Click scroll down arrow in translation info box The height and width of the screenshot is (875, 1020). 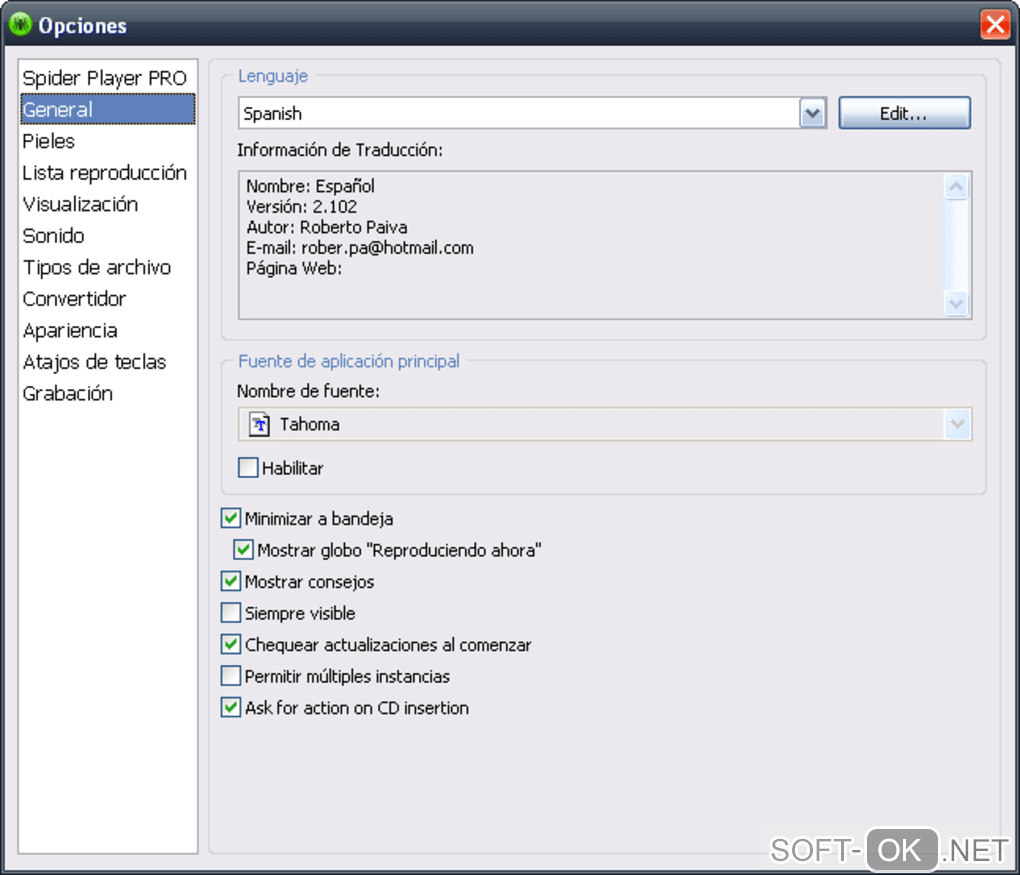tap(956, 303)
